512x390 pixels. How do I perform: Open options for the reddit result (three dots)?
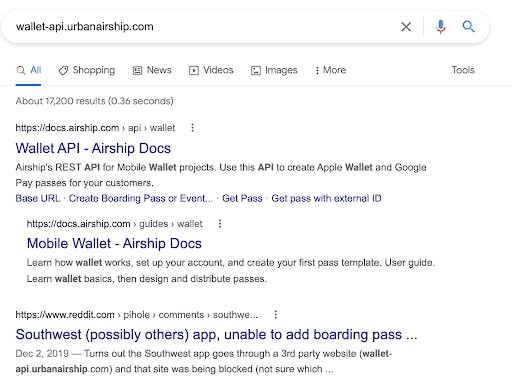(275, 315)
